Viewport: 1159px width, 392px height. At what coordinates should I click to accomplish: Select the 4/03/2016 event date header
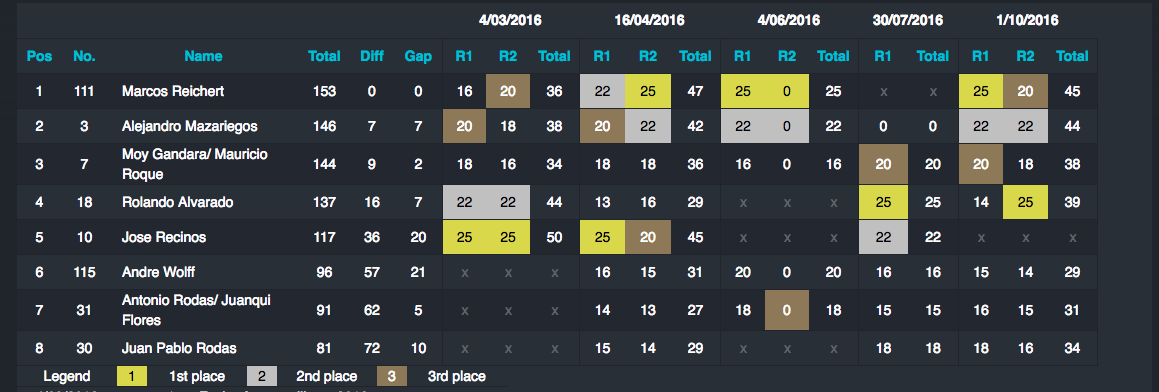[510, 20]
